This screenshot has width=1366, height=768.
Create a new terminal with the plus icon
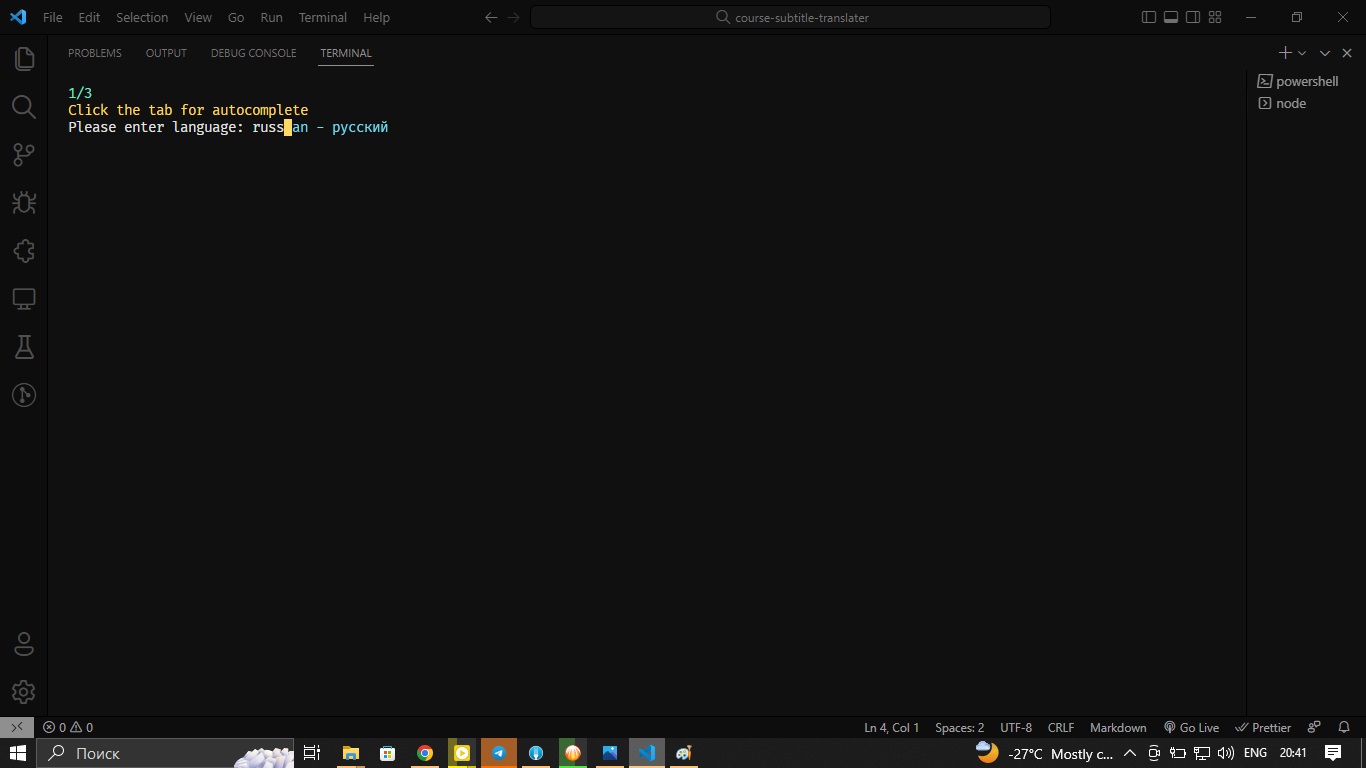point(1285,52)
